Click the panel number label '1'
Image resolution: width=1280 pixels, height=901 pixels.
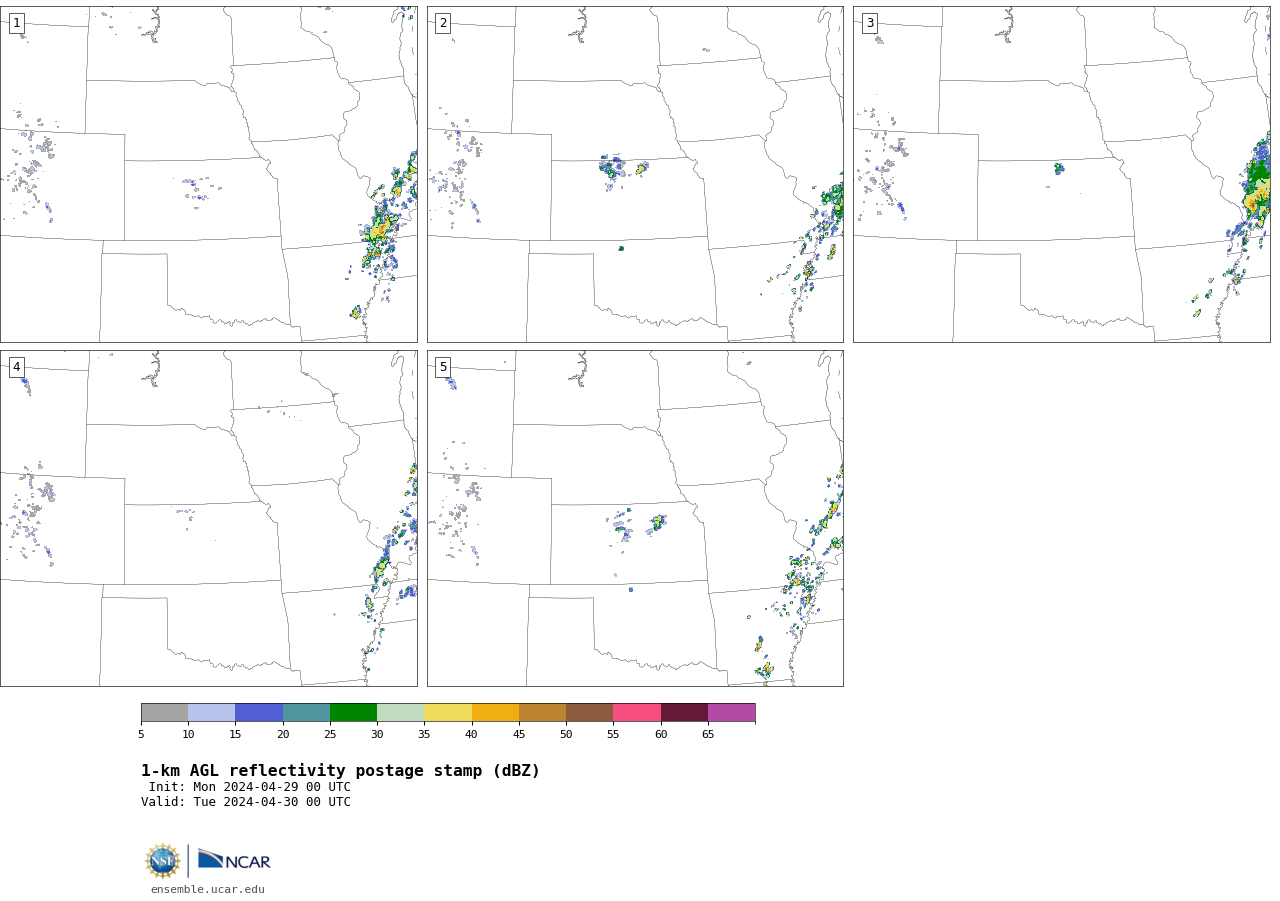[16, 23]
